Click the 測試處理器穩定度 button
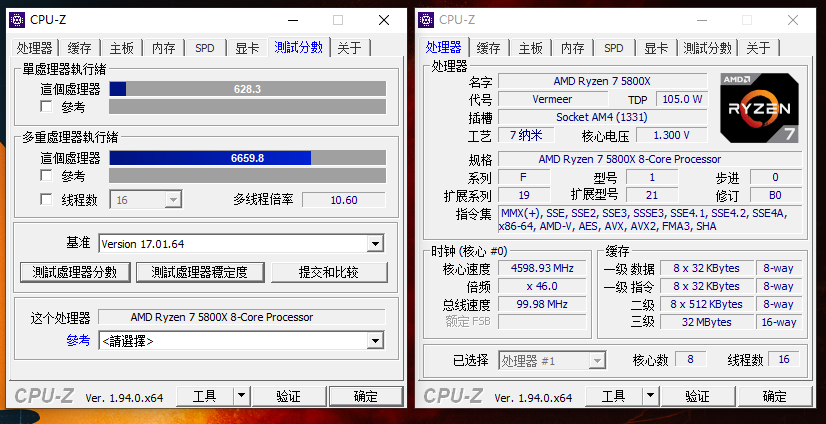Screen dimensions: 826x424 coord(200,272)
